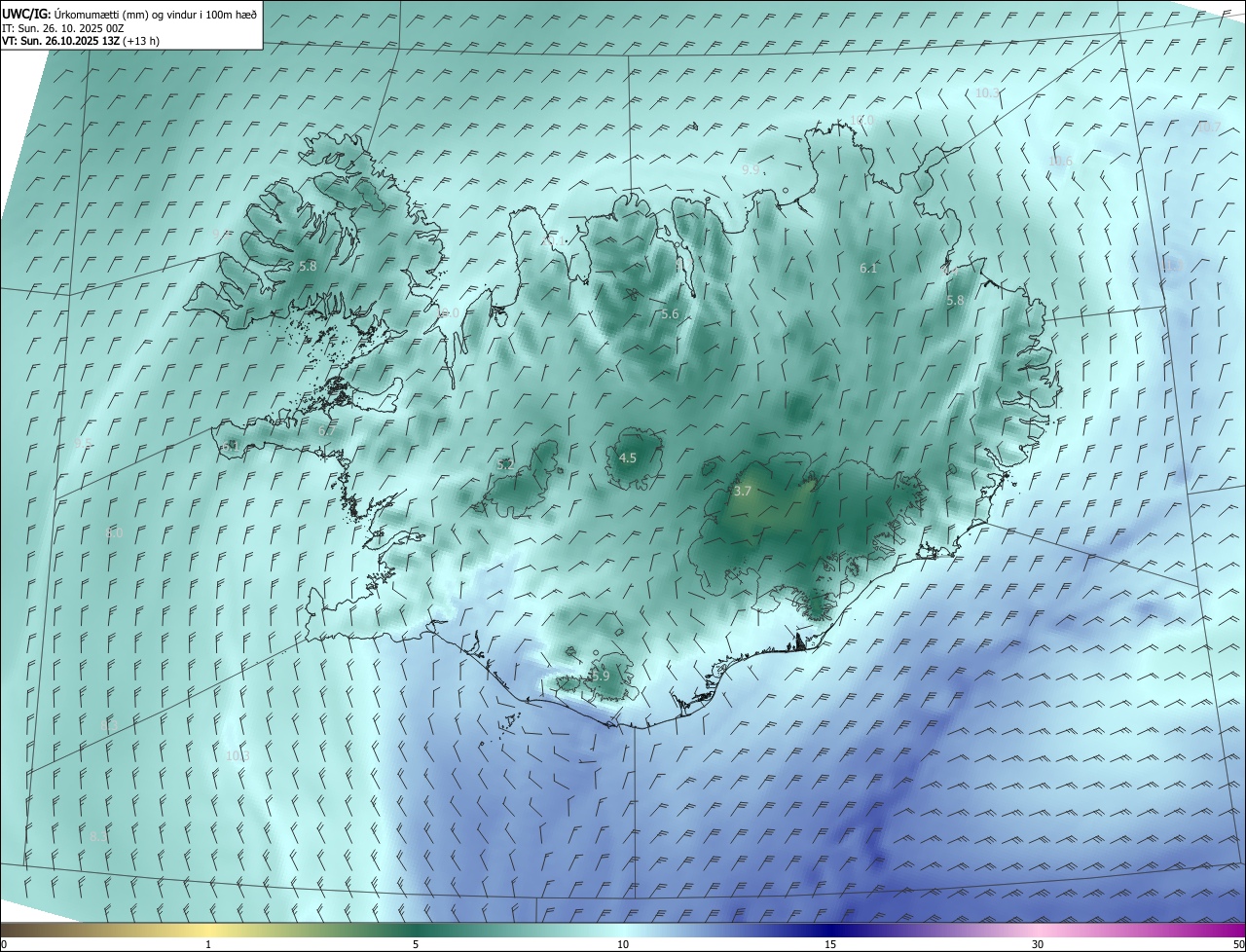Screen dimensions: 1246x952
Task: Click the 50 tick on the colour scale
Action: pos(1238,944)
